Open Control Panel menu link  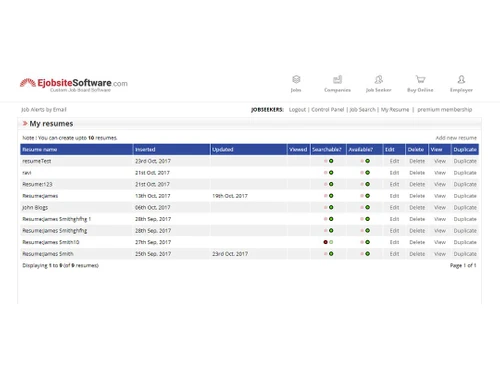tap(328, 109)
